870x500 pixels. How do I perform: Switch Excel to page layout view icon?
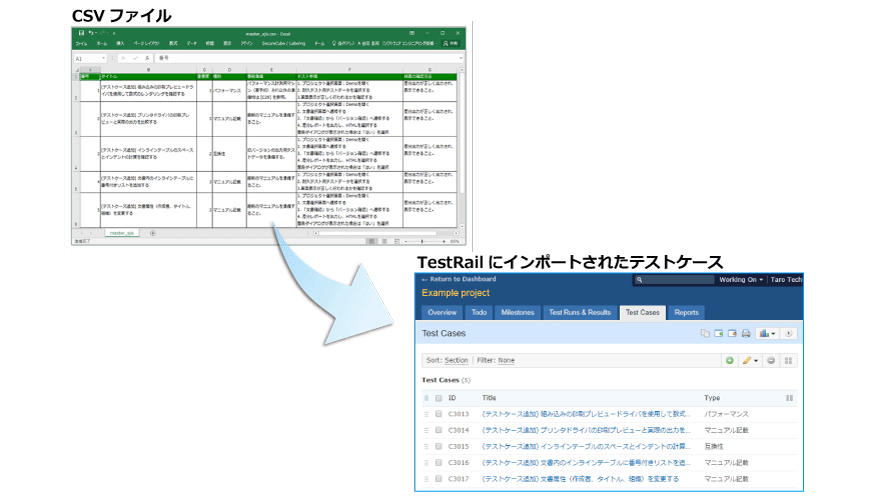pos(385,241)
